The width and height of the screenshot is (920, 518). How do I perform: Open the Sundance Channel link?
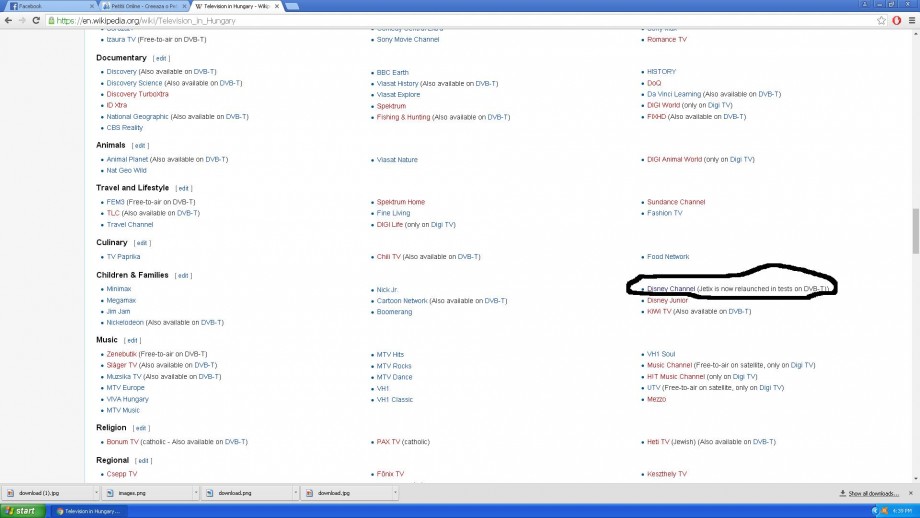(x=676, y=202)
